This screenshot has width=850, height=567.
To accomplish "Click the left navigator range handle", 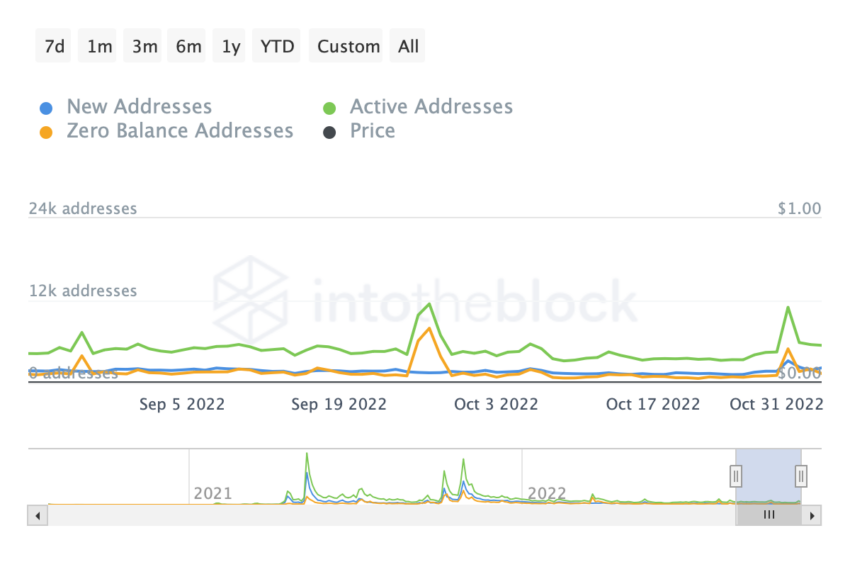I will click(x=736, y=476).
